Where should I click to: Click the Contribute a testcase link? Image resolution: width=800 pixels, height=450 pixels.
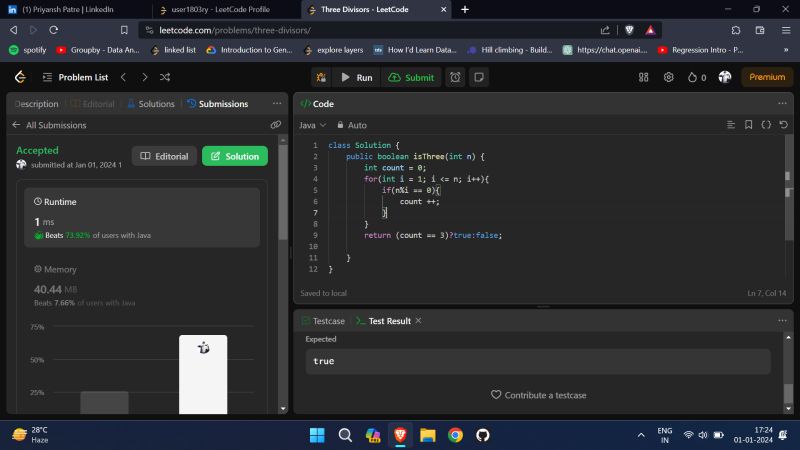tap(538, 395)
